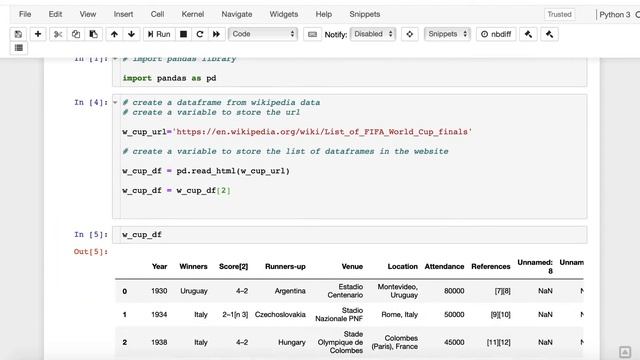Click the Attendance column header
640x360 pixels.
444,267
